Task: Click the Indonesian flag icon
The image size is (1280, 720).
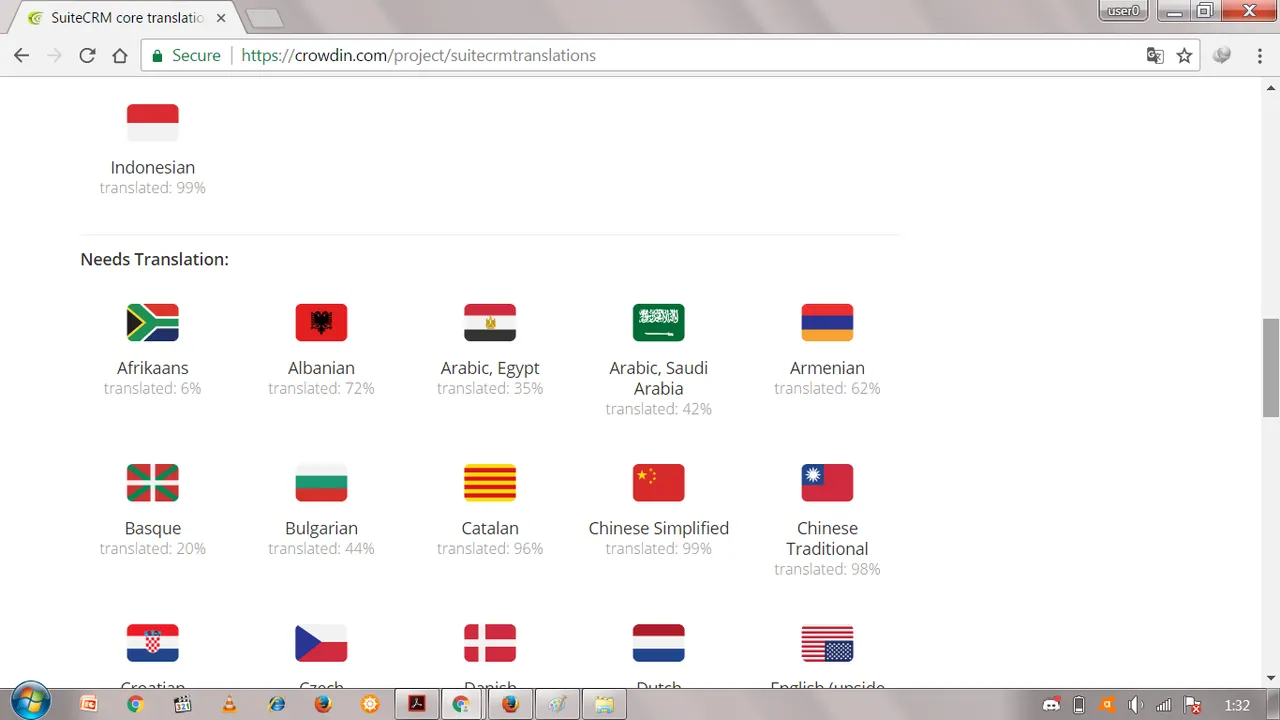Action: tap(153, 123)
